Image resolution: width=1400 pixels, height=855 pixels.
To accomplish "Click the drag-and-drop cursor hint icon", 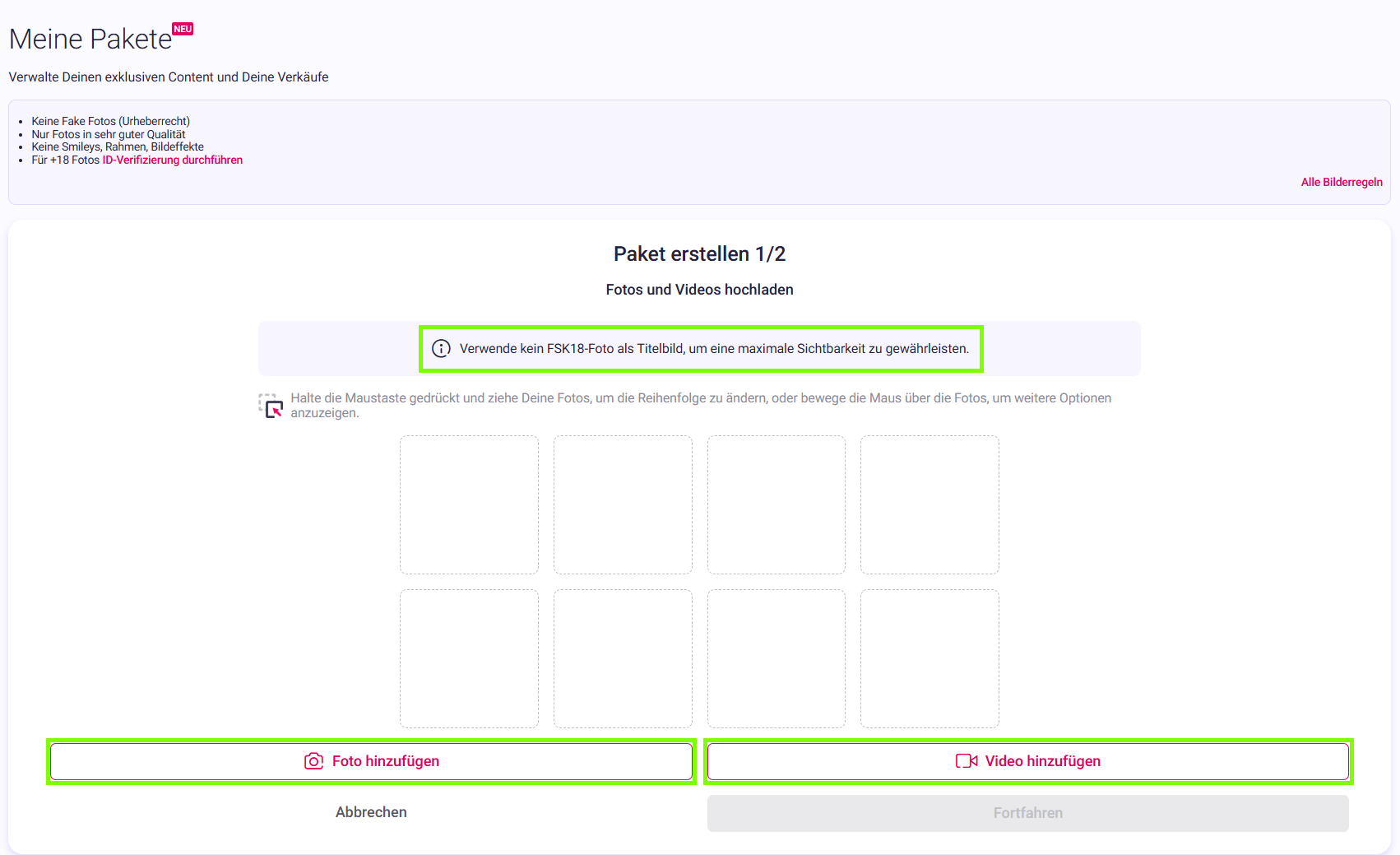I will [x=271, y=405].
